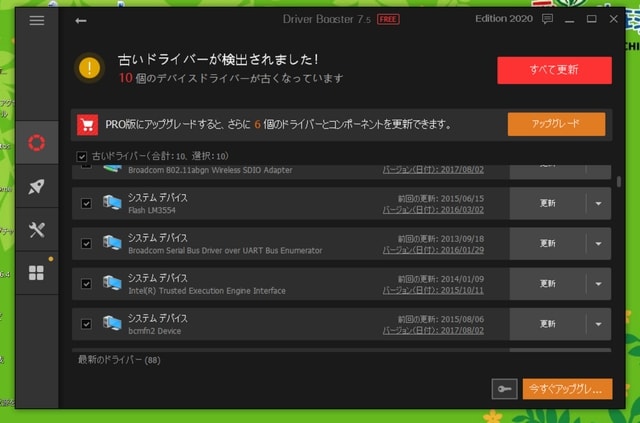Click 今すぐアップグレ... button
The width and height of the screenshot is (640, 423).
[x=567, y=389]
